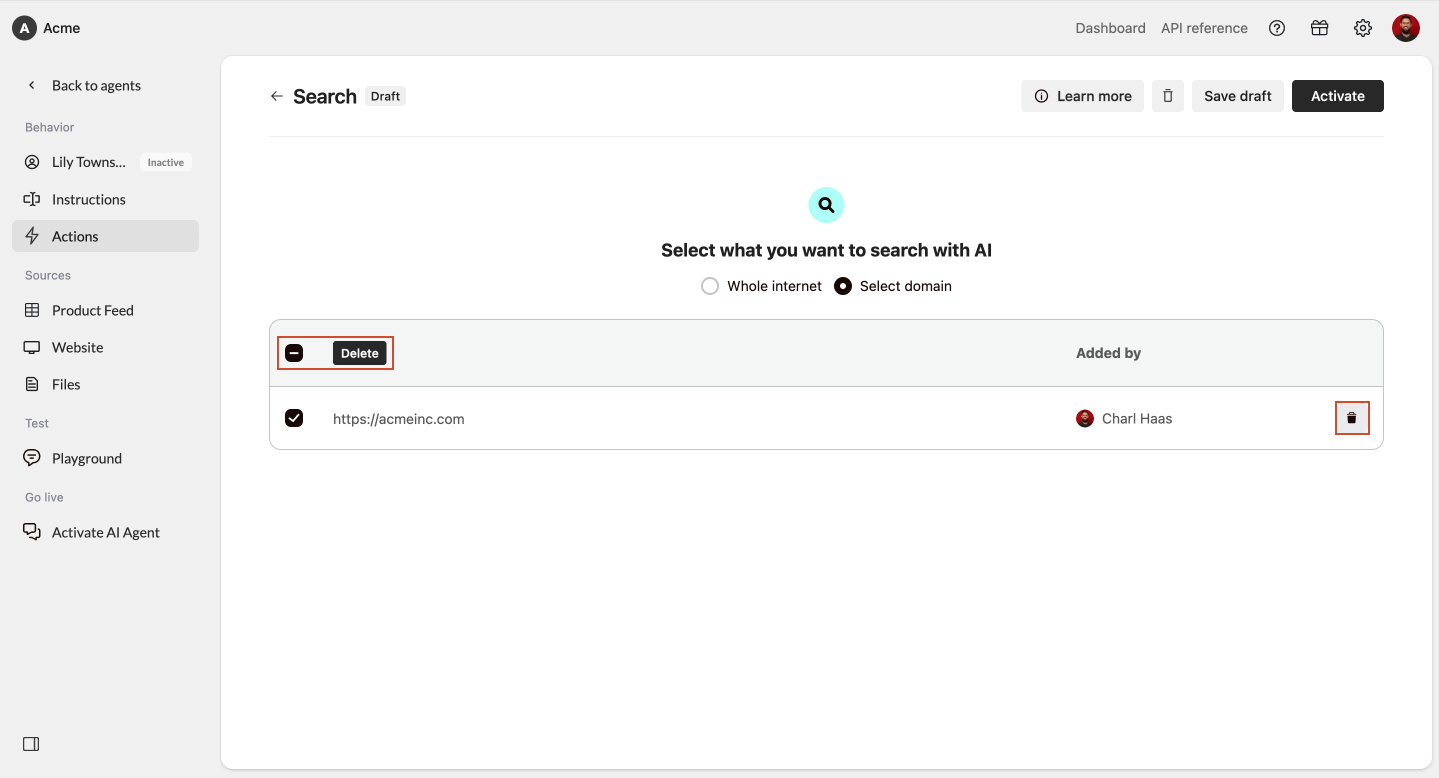Uncheck the https://acmeinc.com row checkbox
Image resolution: width=1439 pixels, height=778 pixels.
294,418
